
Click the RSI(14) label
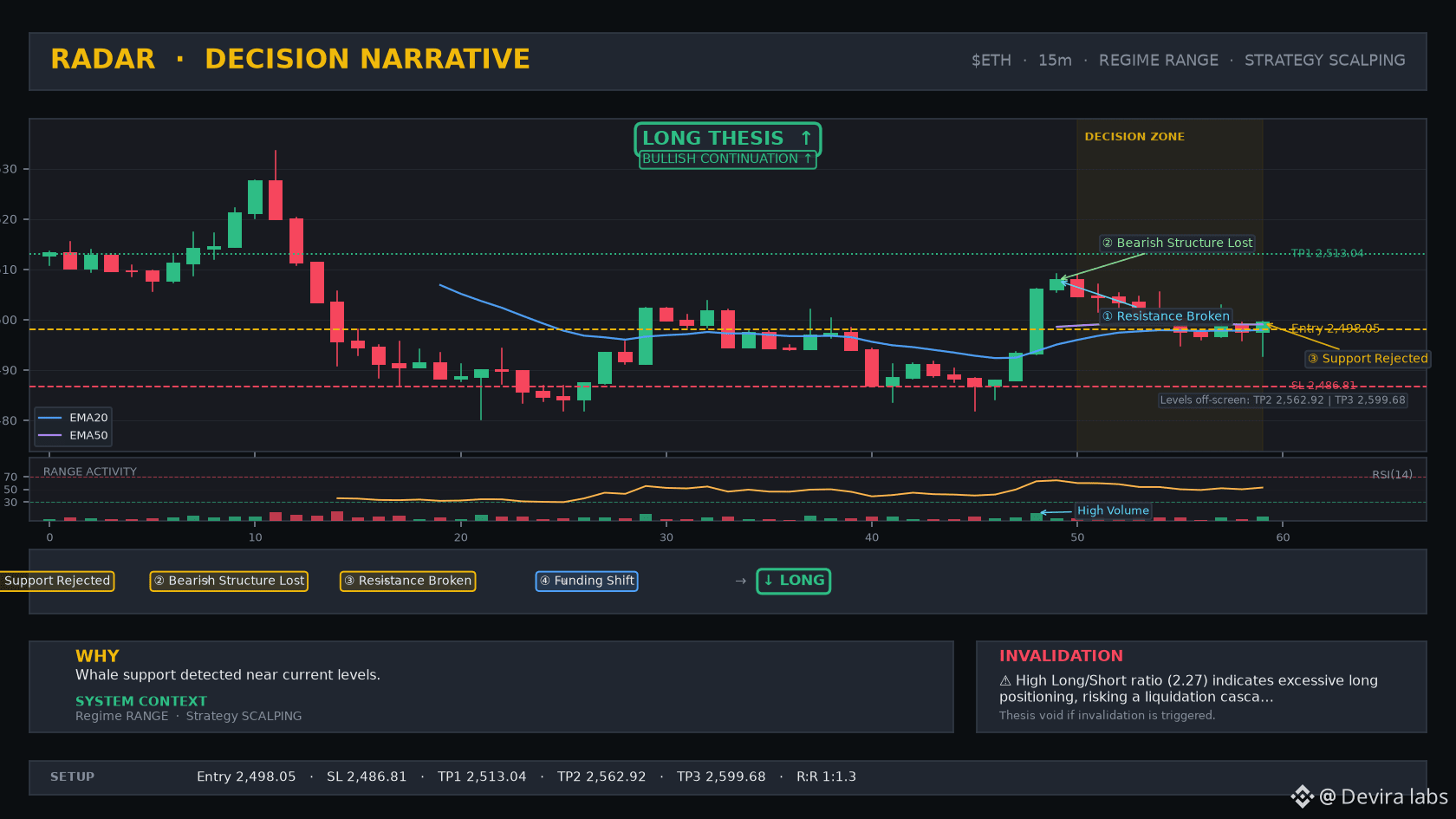(x=1392, y=475)
